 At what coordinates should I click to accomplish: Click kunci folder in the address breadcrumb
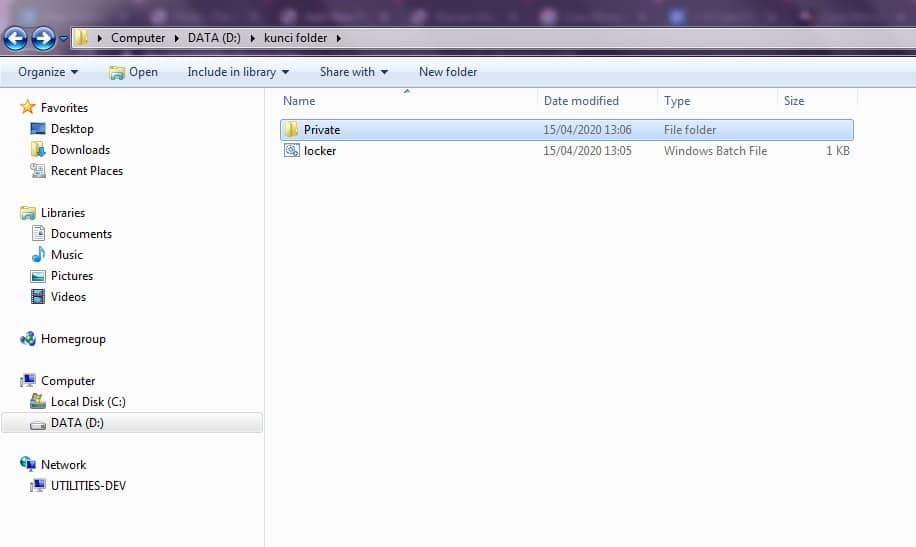pyautogui.click(x=295, y=38)
